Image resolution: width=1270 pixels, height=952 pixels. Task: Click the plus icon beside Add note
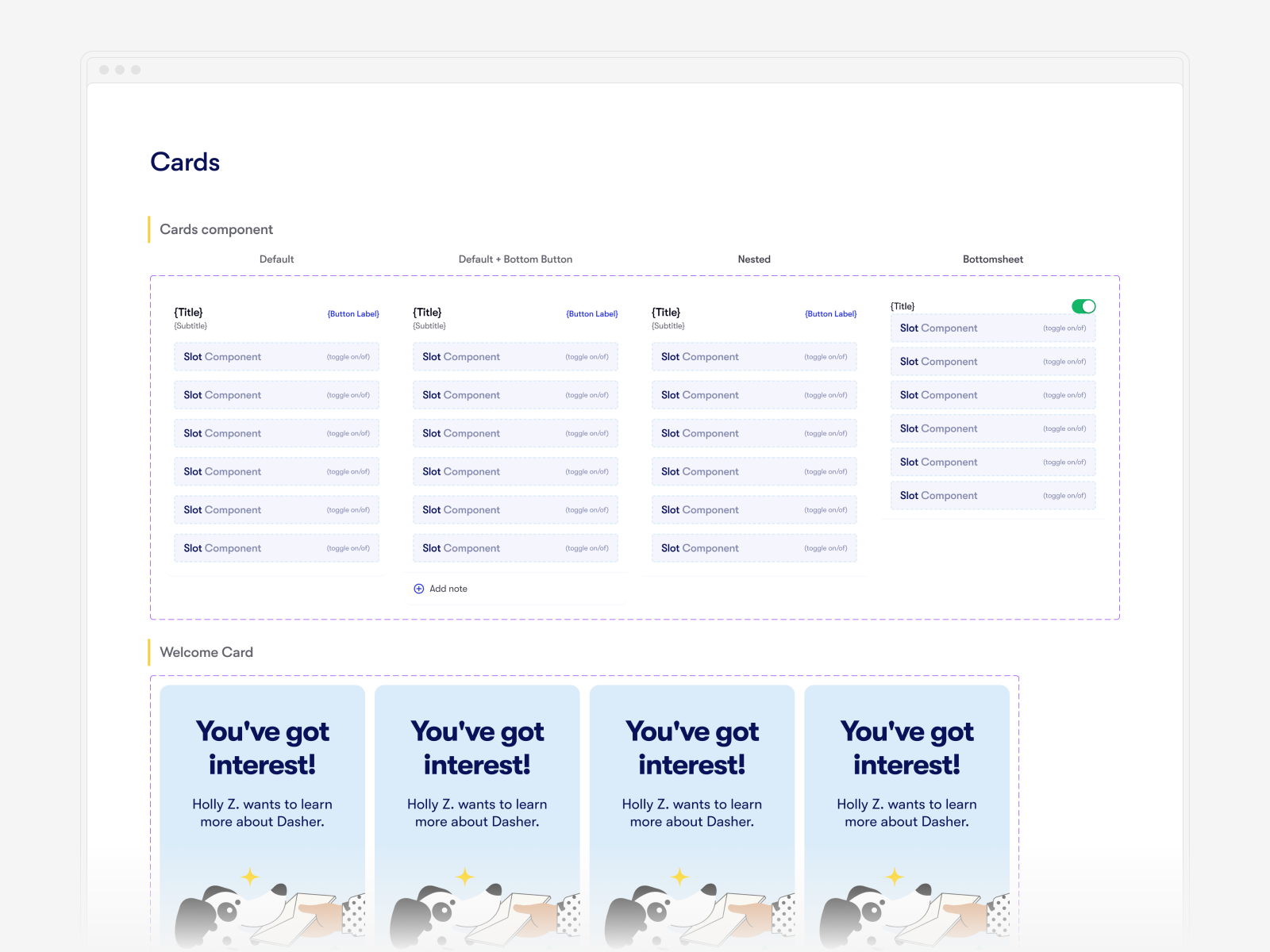[419, 589]
